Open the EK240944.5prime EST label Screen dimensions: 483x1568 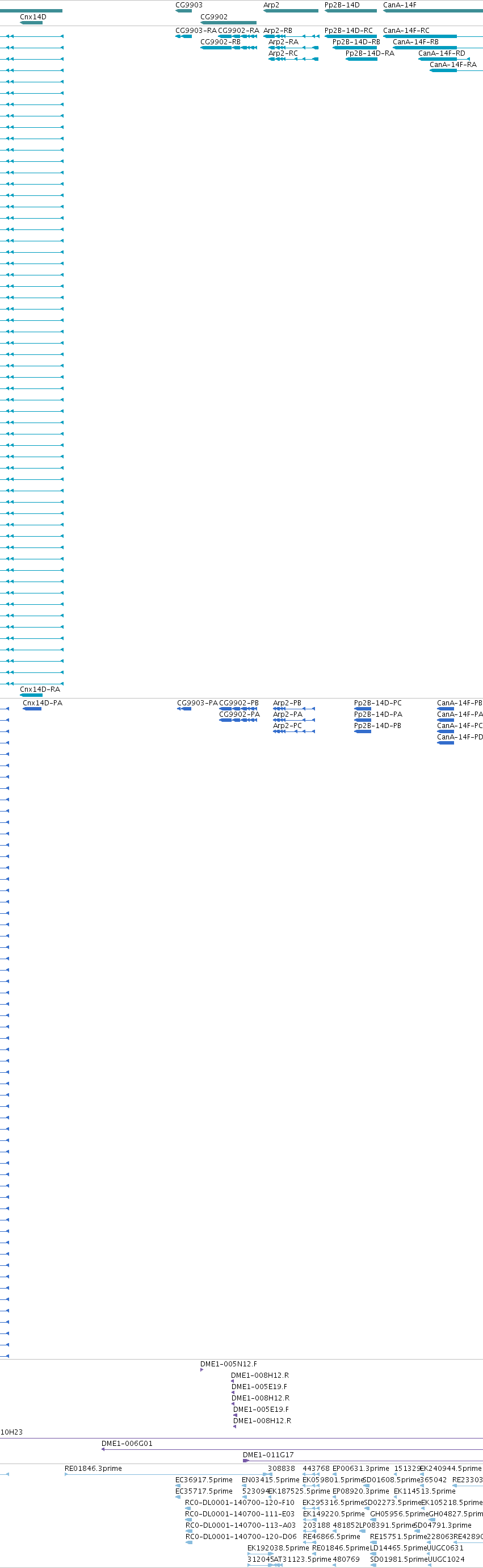coord(450,1469)
